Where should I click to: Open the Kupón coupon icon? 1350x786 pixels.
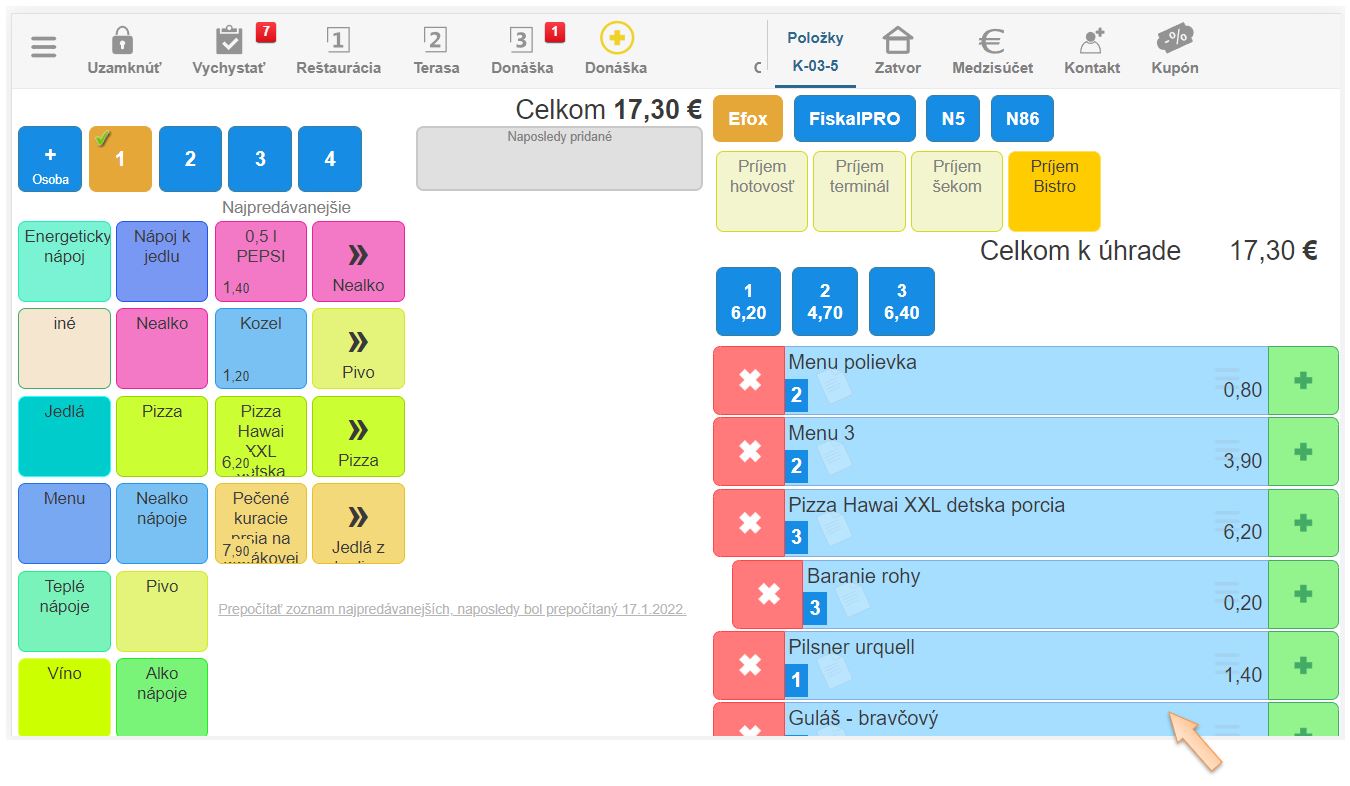click(1174, 40)
